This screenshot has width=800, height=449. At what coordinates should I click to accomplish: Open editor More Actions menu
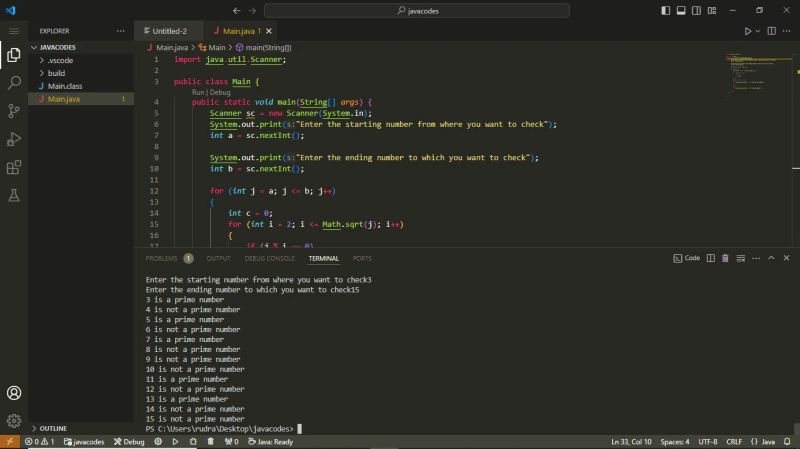[x=787, y=31]
